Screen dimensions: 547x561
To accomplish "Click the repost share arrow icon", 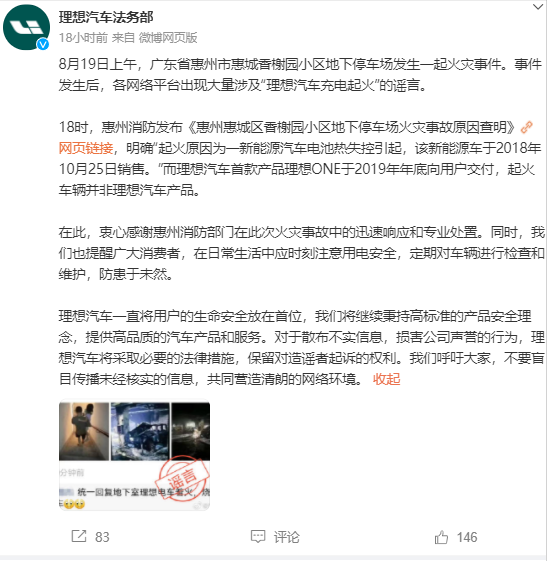I will [x=79, y=536].
